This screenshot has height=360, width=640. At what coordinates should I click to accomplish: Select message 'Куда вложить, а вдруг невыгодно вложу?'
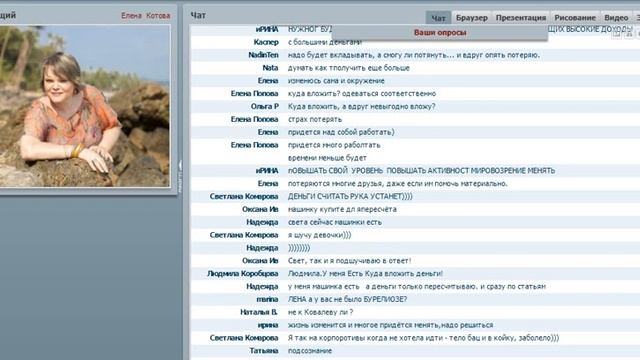click(362, 106)
